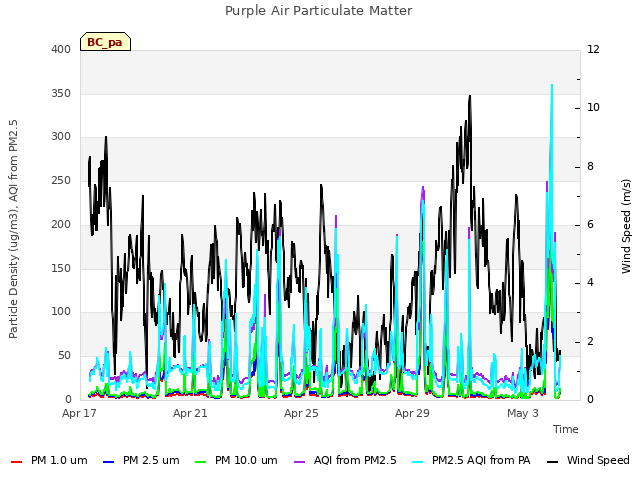
Task: Click the 200 left axis tick label
Action: tap(61, 224)
